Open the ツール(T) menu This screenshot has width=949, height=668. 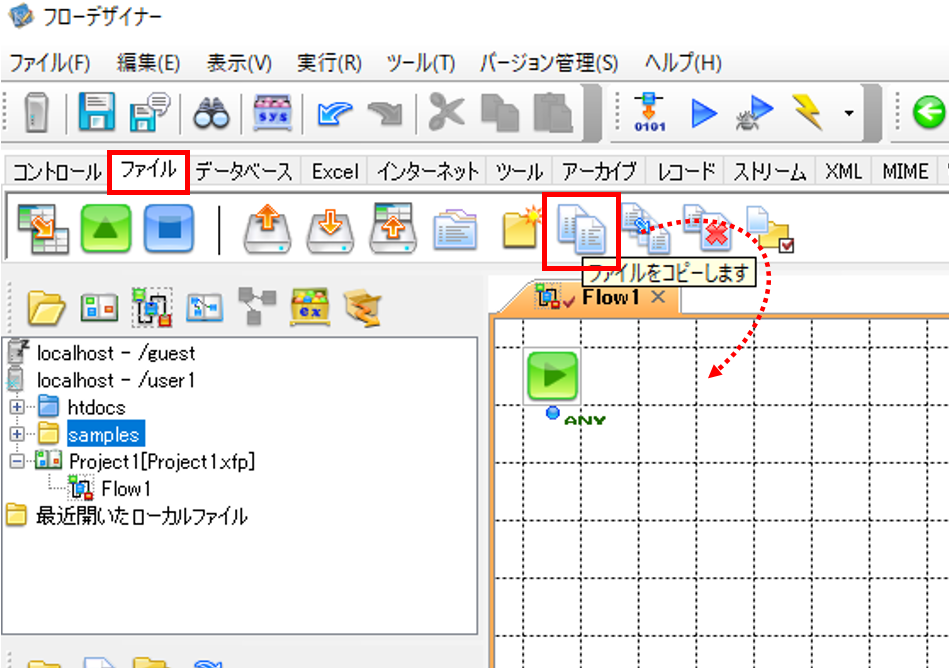421,63
